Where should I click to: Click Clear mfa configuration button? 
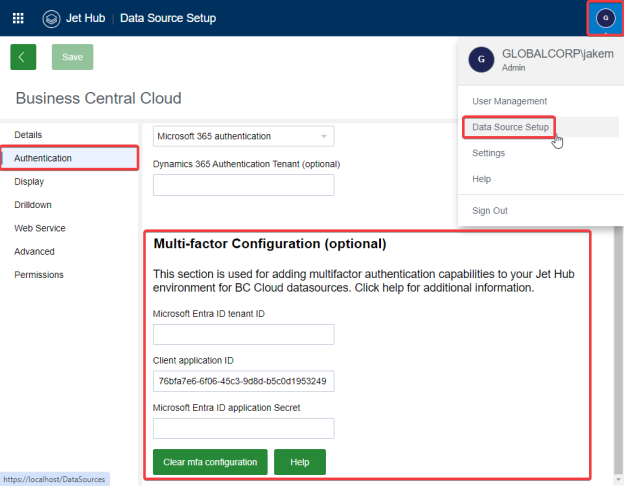(x=210, y=462)
